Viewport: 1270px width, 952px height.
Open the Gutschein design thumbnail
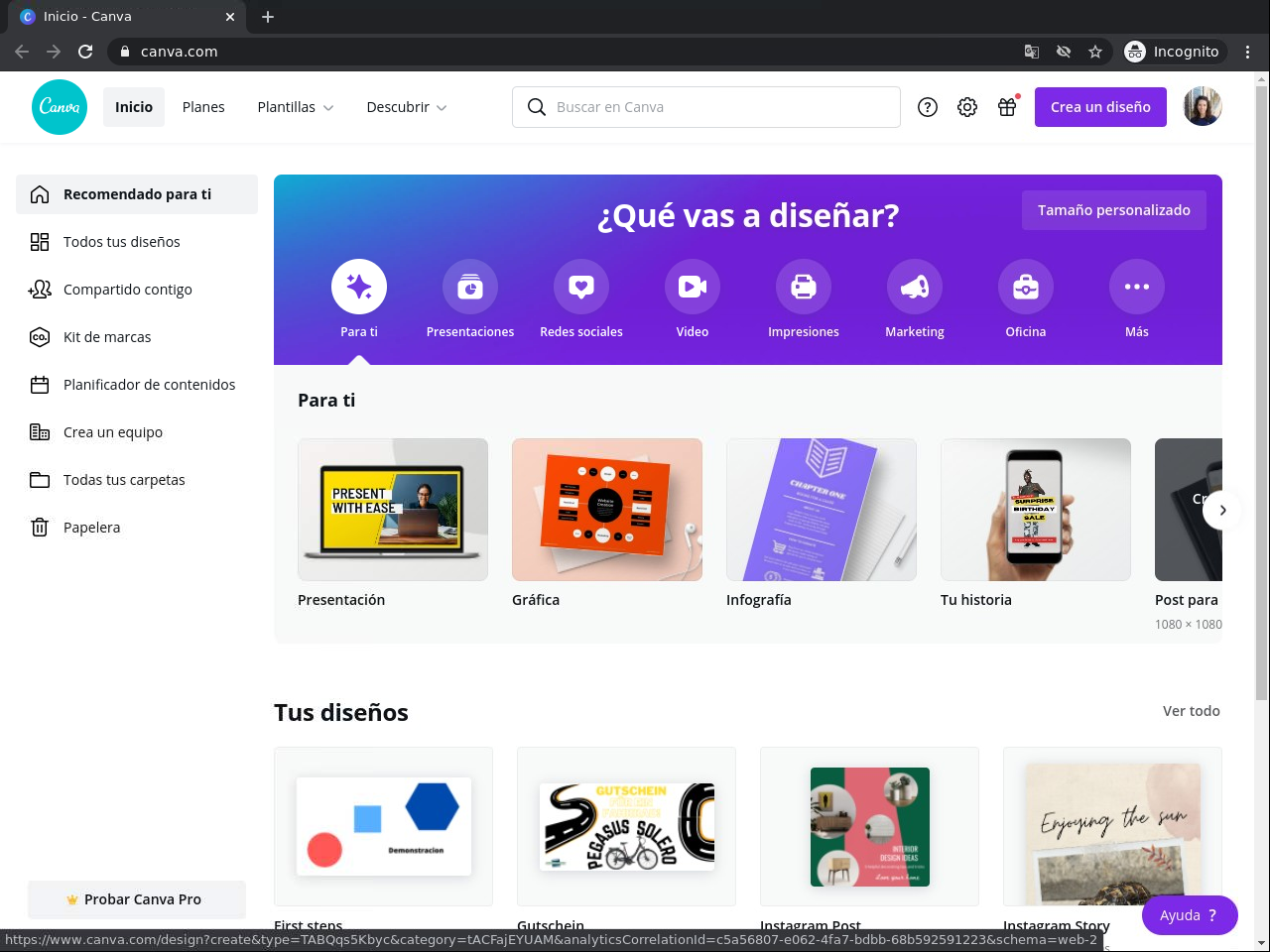click(x=626, y=826)
